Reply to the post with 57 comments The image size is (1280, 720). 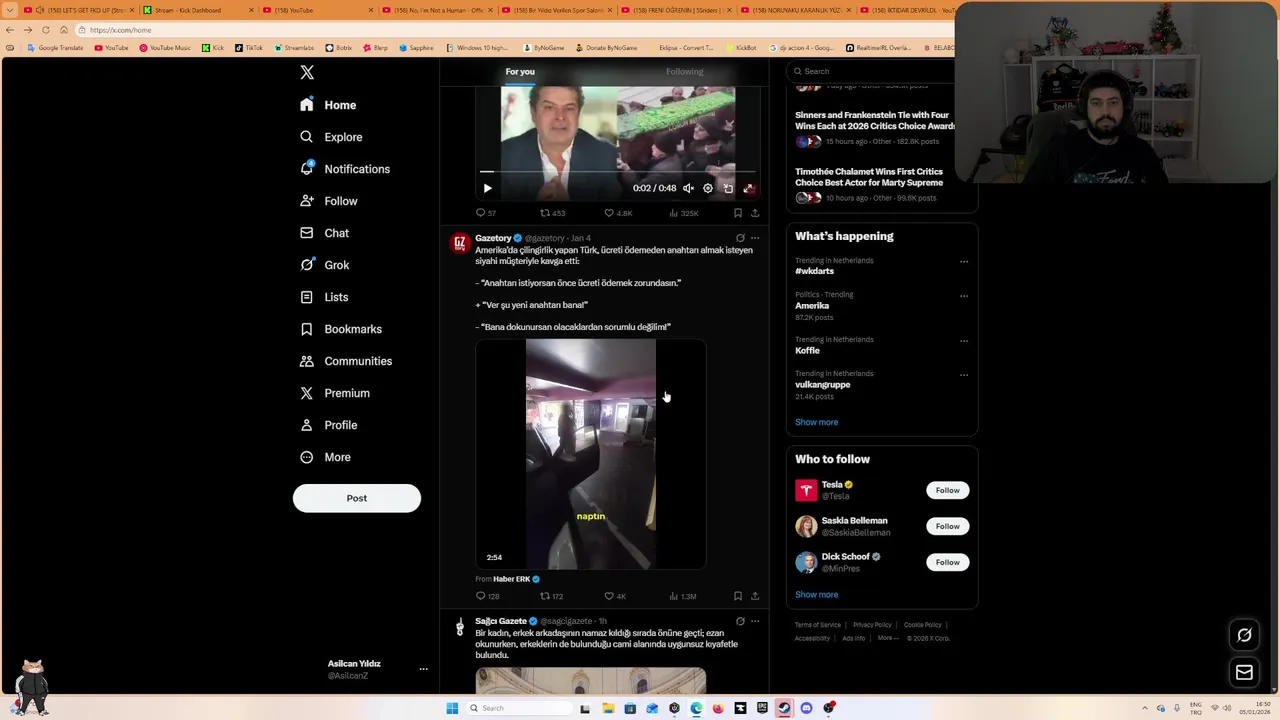tap(486, 213)
